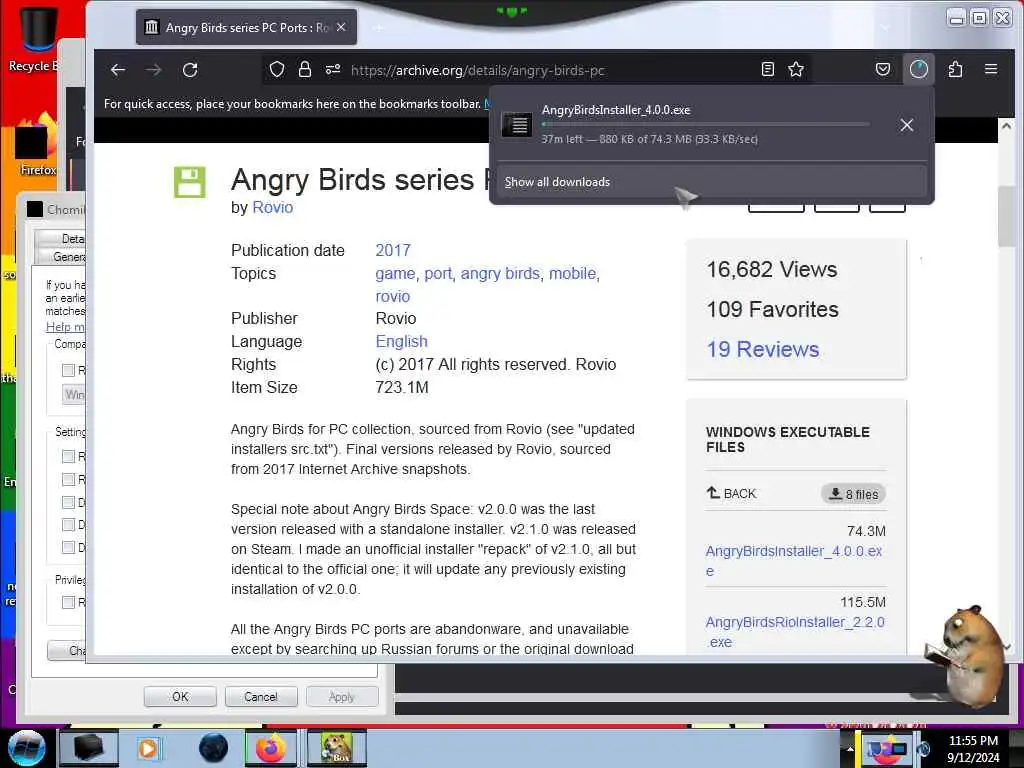Click the dark globe taskbar icon
Image resolution: width=1024 pixels, height=768 pixels.
[x=213, y=748]
